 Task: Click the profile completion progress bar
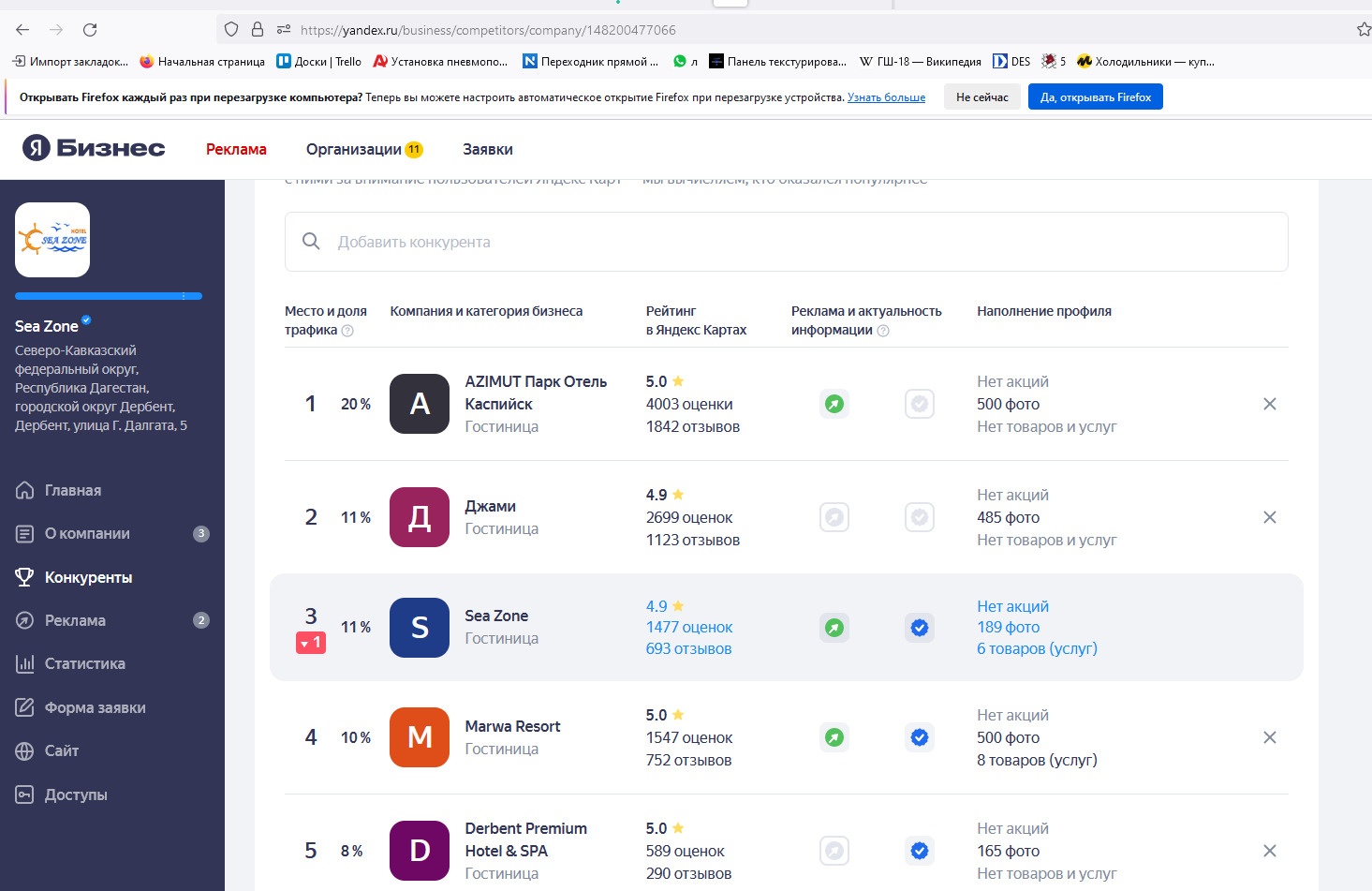point(109,296)
